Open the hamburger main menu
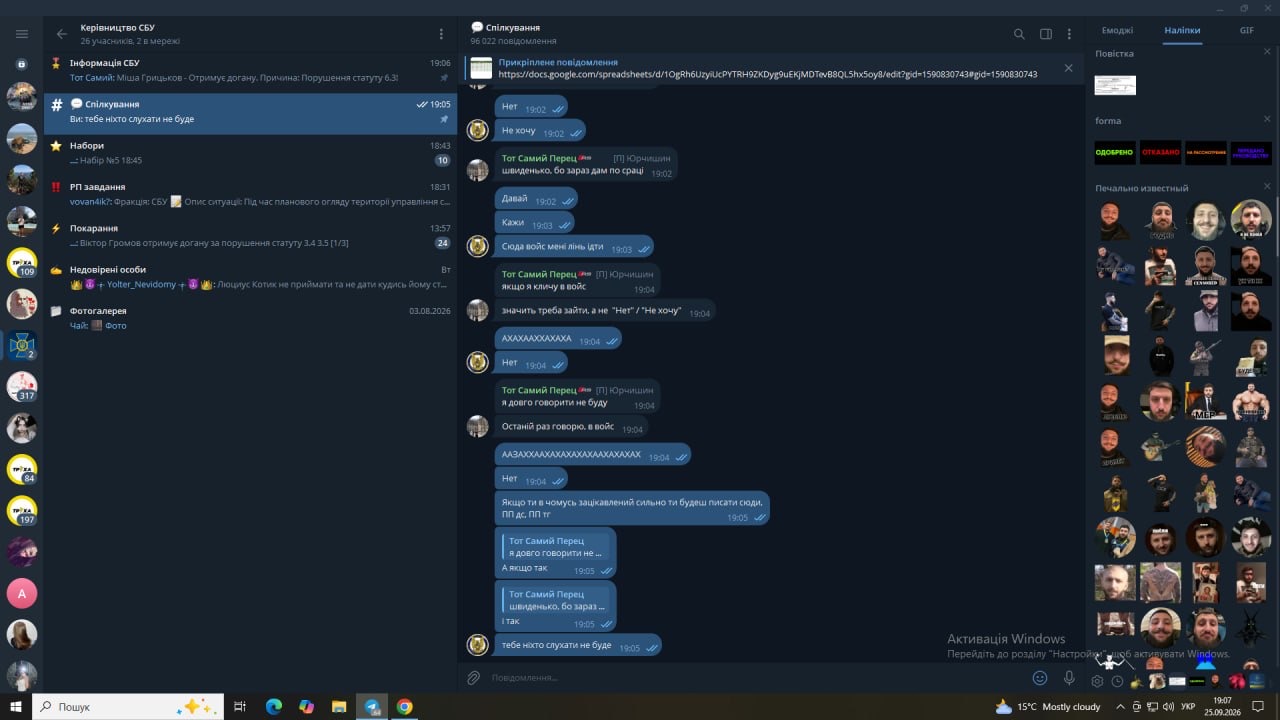 (21, 34)
